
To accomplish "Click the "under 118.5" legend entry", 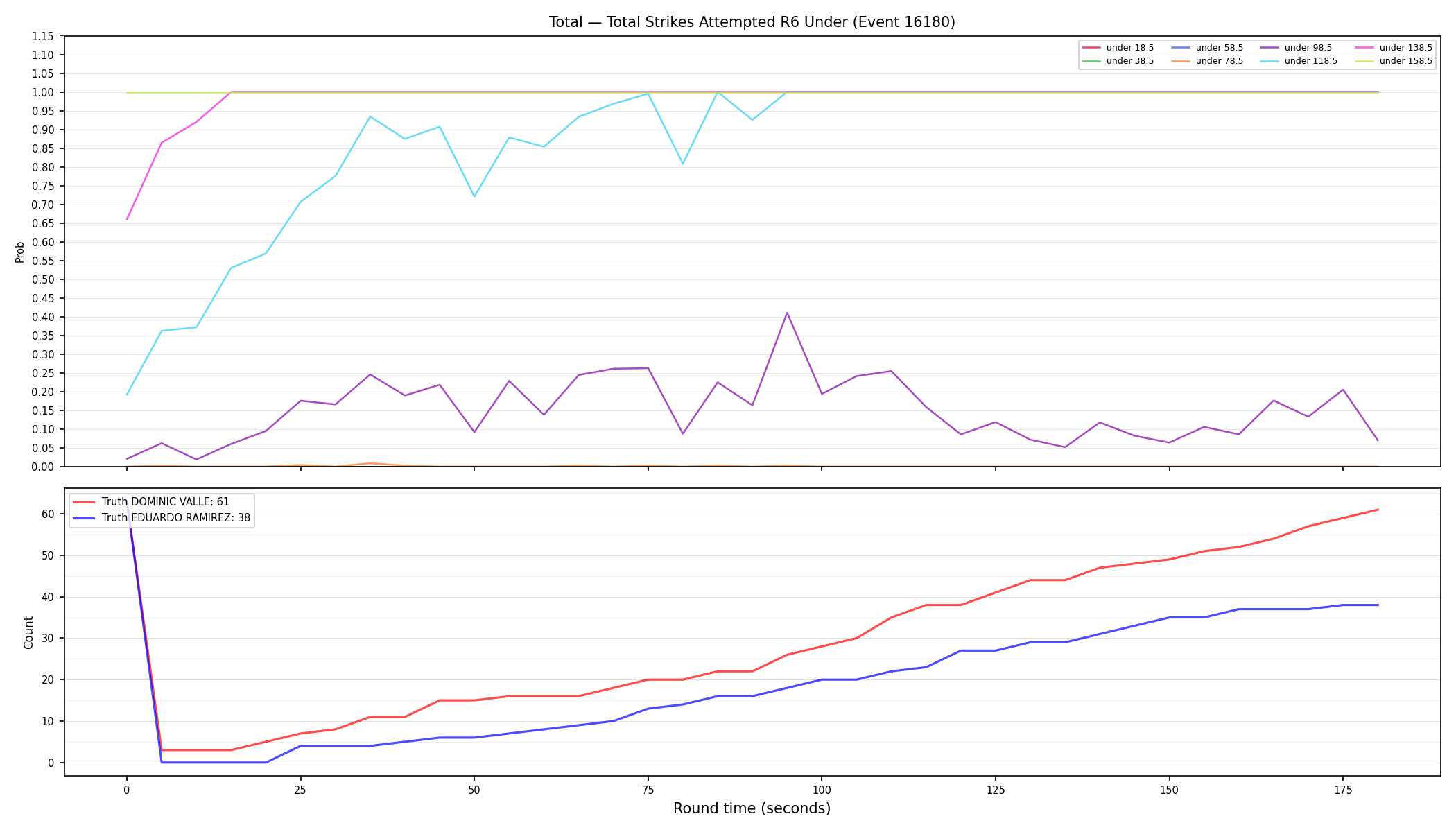I will (x=1299, y=61).
